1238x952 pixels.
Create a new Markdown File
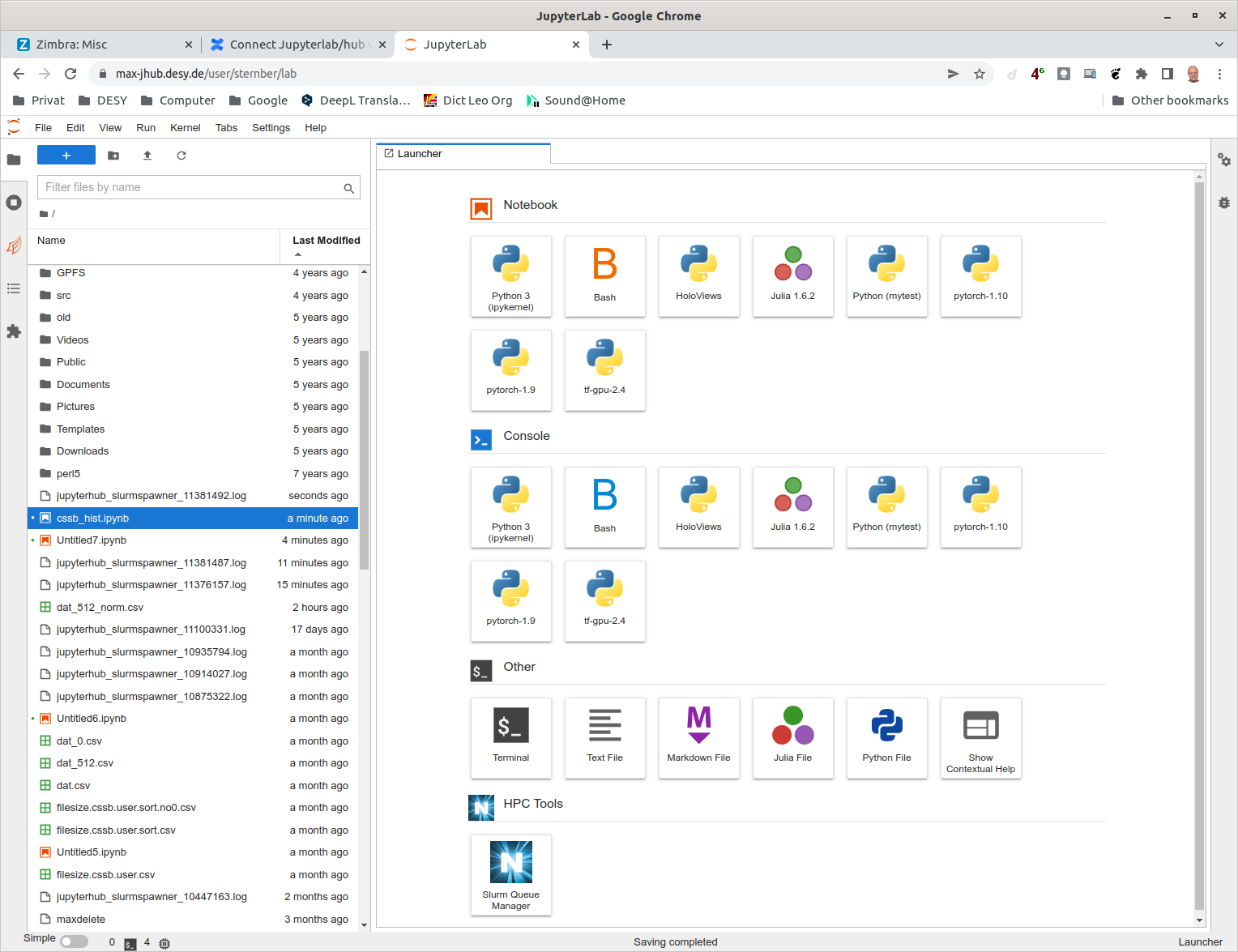(698, 737)
